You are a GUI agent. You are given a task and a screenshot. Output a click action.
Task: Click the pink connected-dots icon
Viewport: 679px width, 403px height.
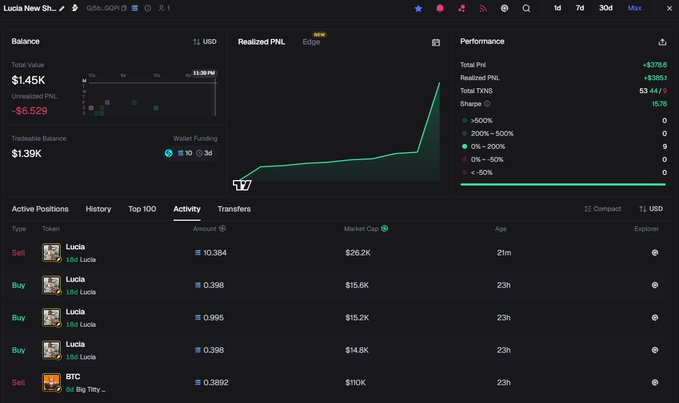pyautogui.click(x=462, y=8)
